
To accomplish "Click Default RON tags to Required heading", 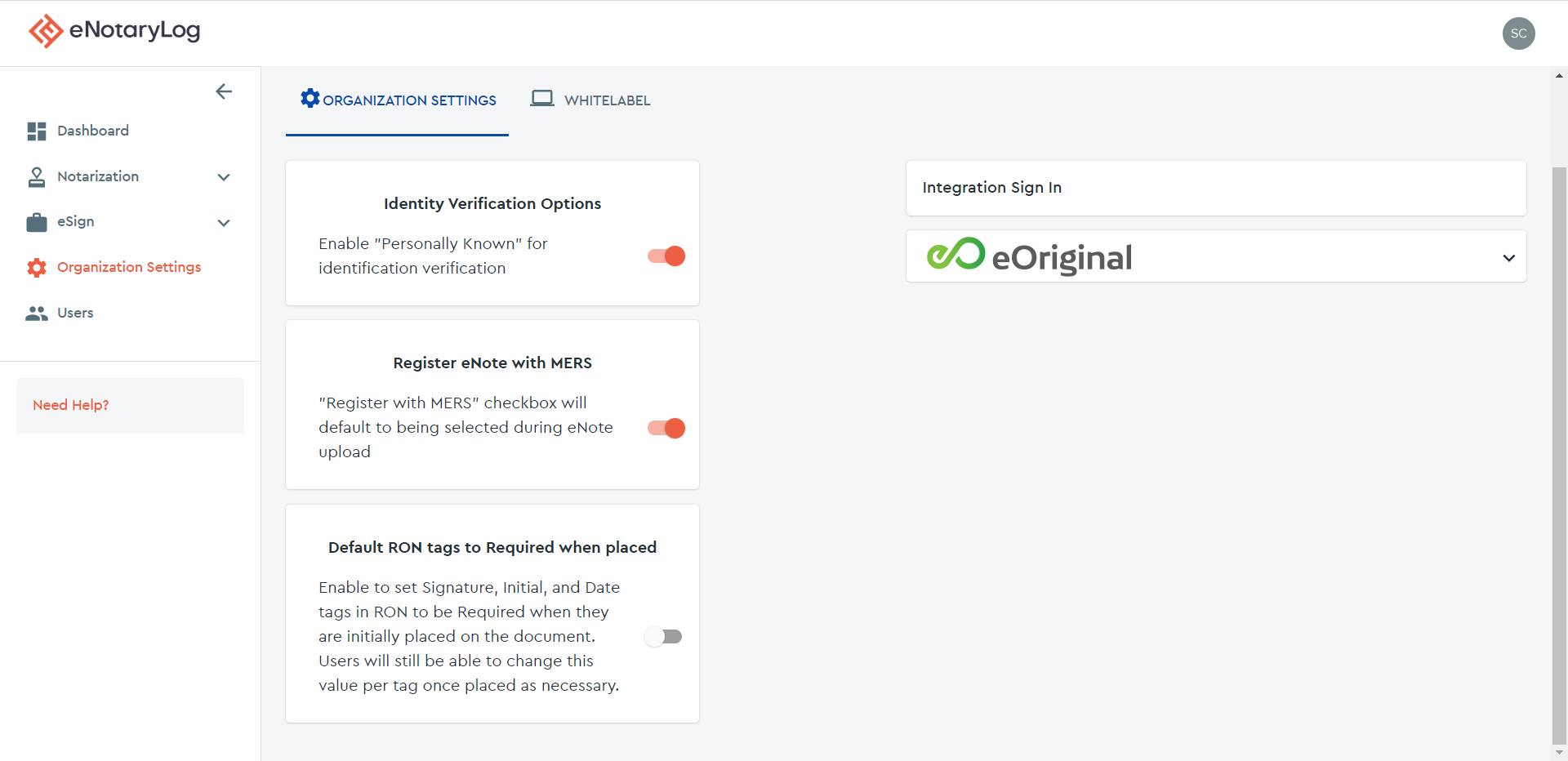I will [x=492, y=547].
